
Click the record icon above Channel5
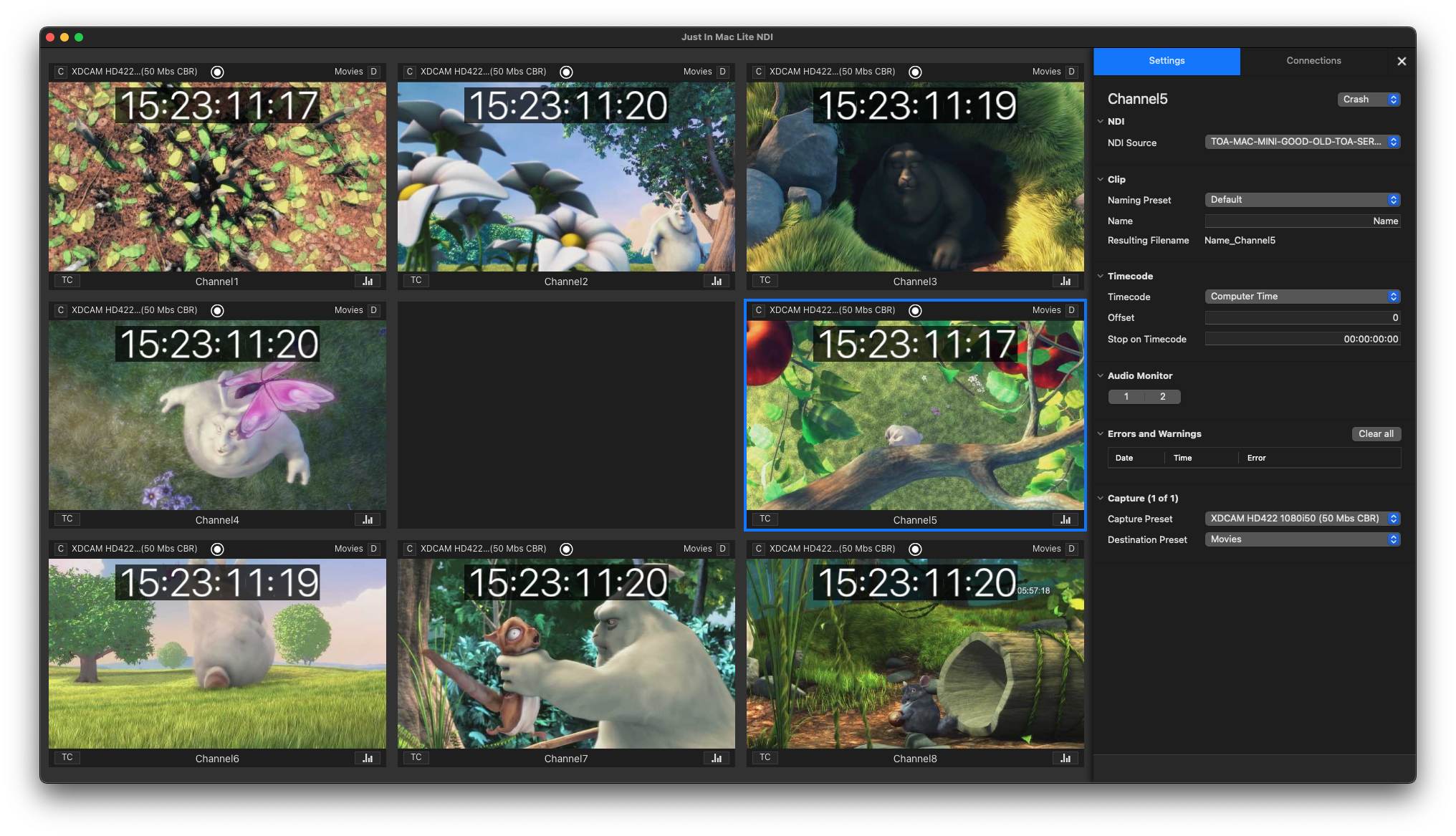[x=915, y=310]
